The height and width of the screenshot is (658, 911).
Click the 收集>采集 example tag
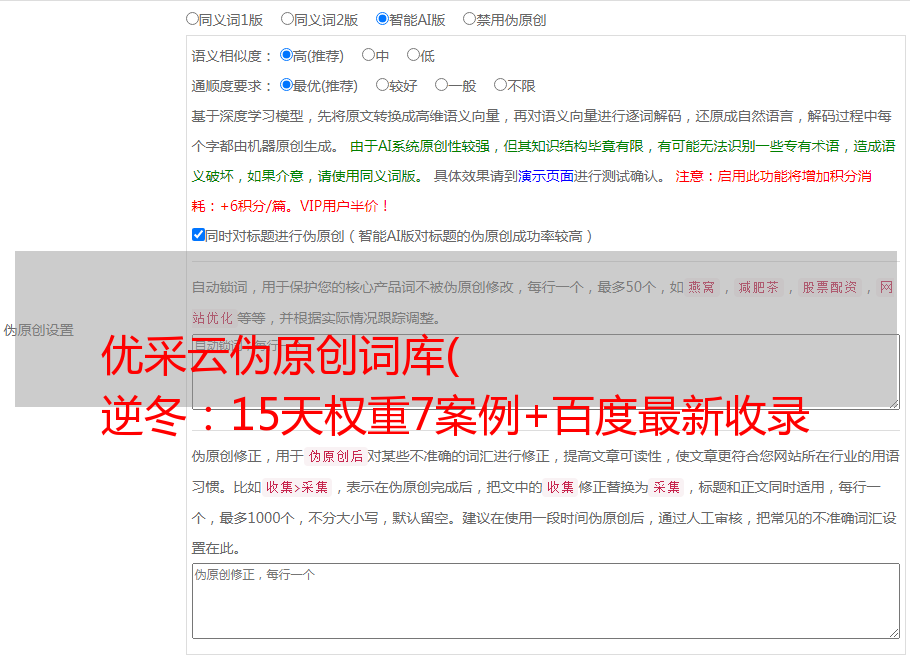pyautogui.click(x=297, y=488)
